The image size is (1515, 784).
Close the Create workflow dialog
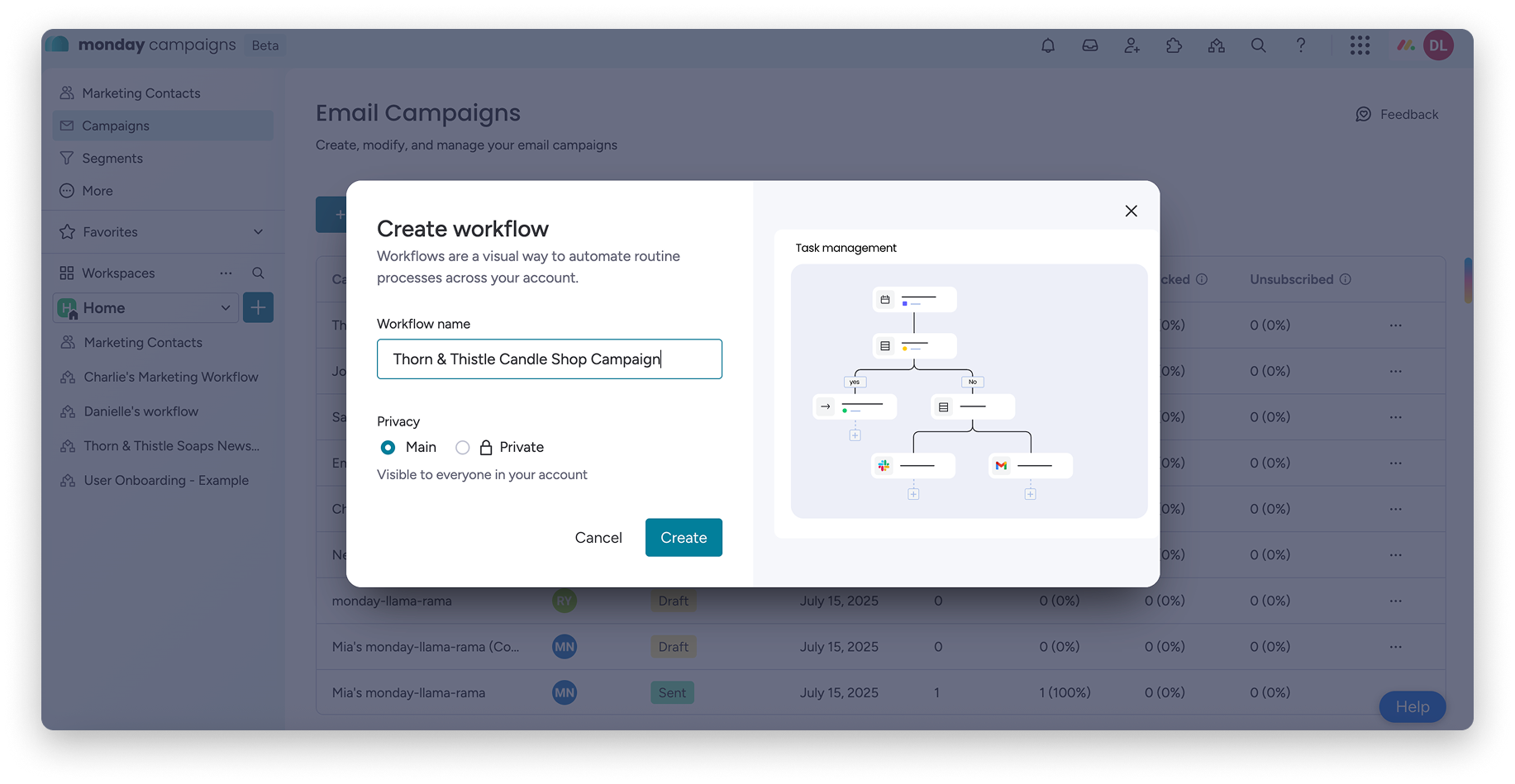[1131, 211]
